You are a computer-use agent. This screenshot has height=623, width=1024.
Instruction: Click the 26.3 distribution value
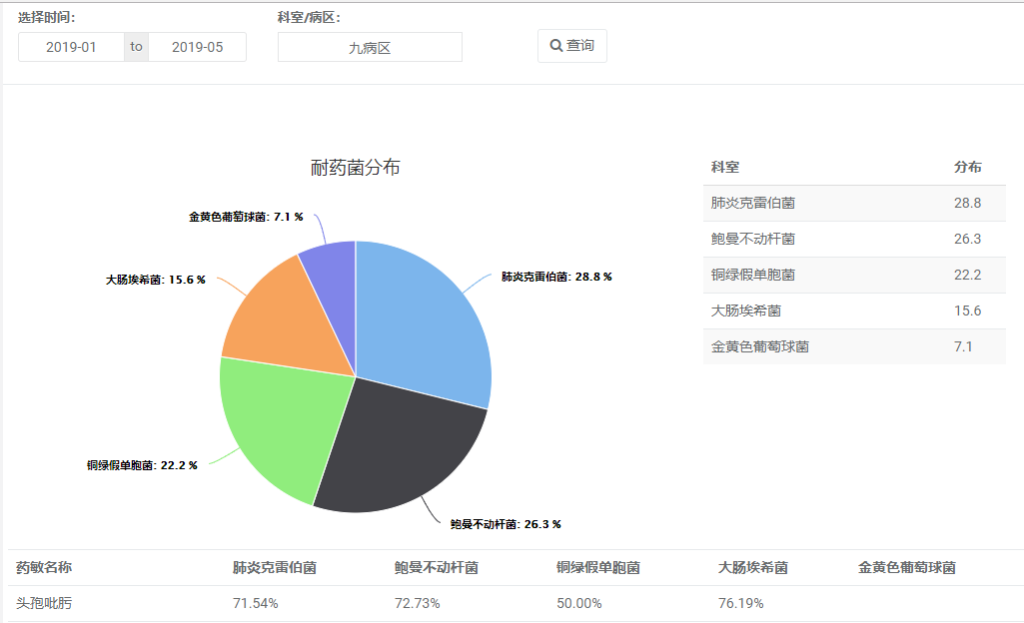coord(967,239)
